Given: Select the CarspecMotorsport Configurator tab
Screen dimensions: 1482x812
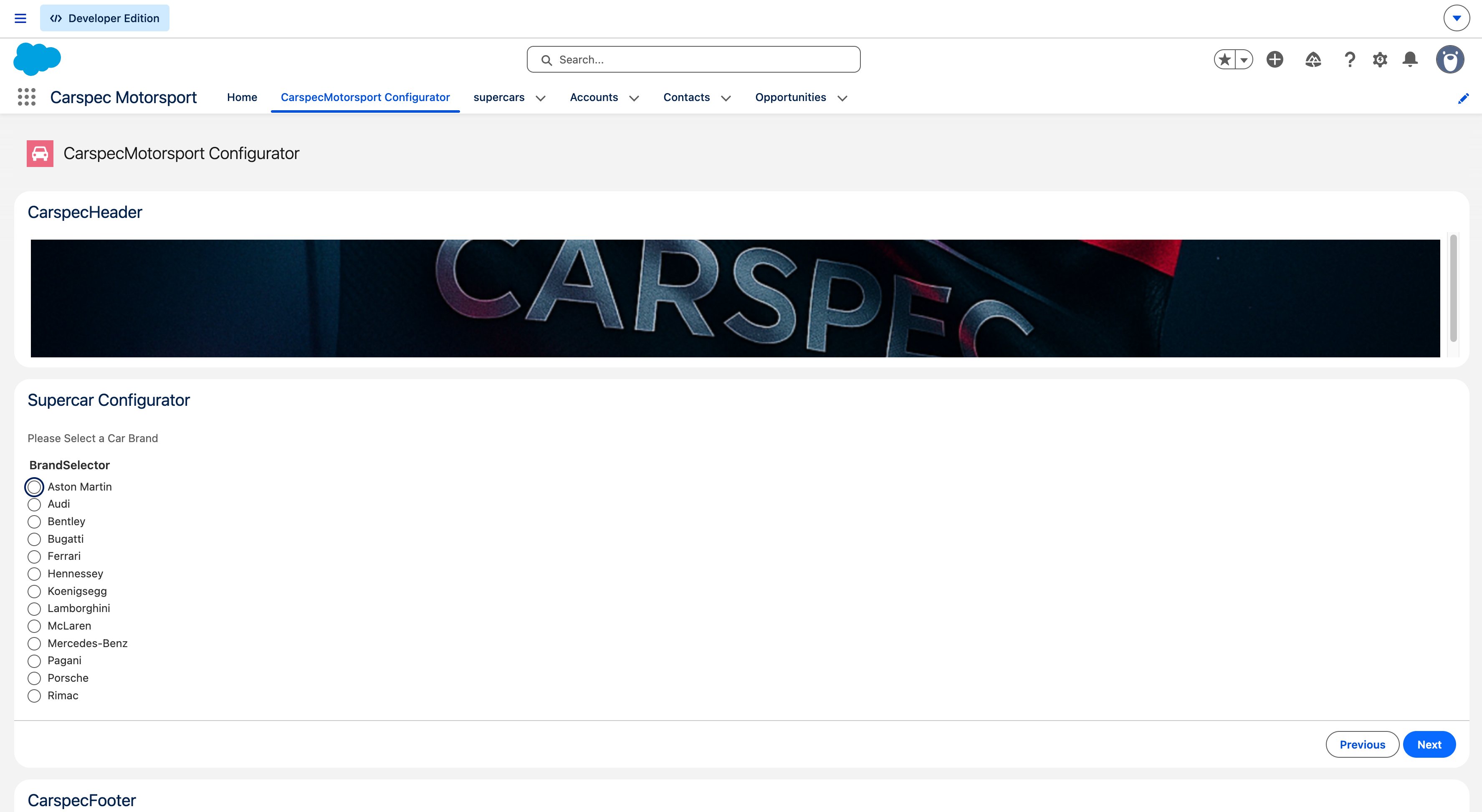Looking at the screenshot, I should (x=365, y=97).
